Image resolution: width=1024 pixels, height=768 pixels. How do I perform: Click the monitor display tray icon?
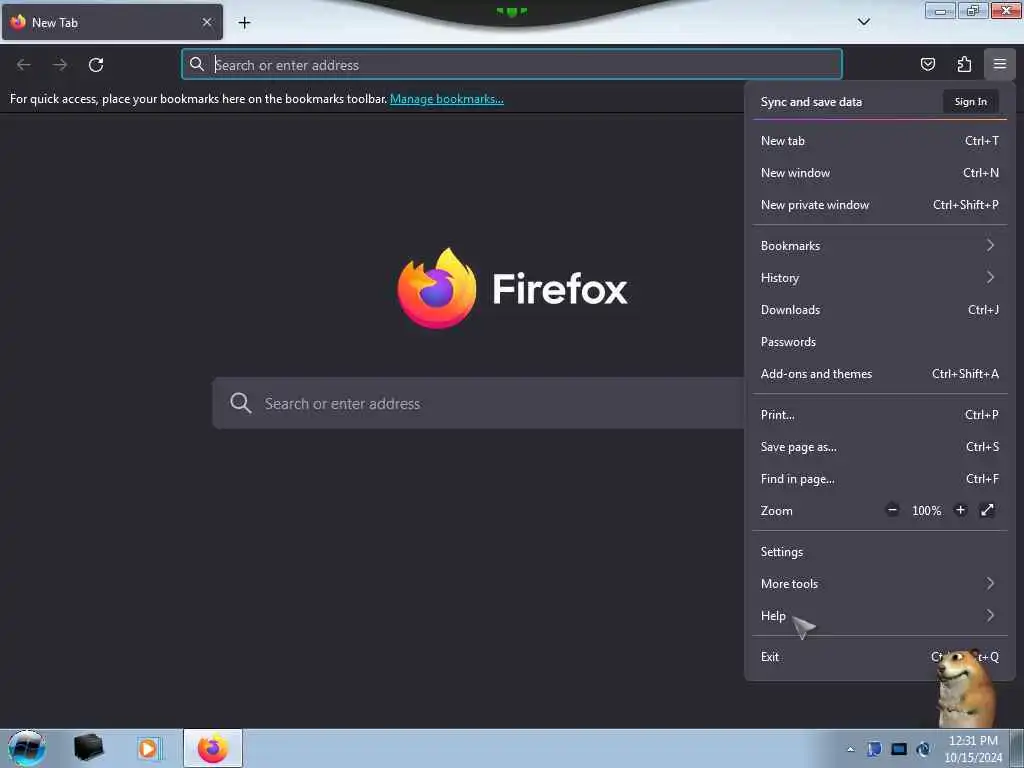[x=899, y=749]
